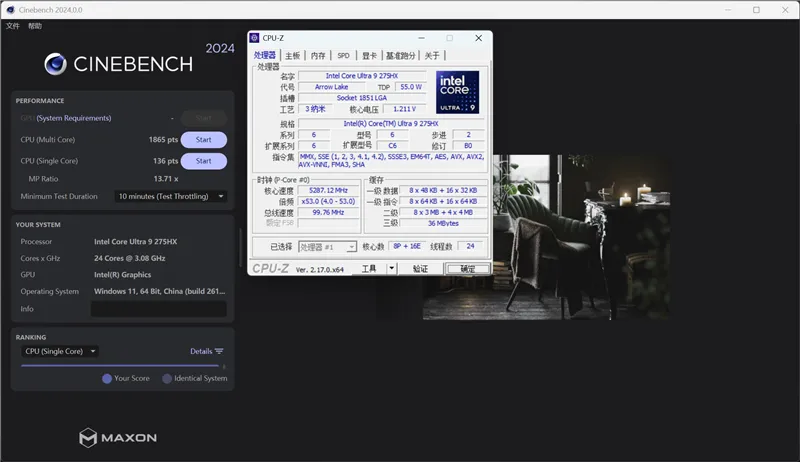This screenshot has width=800, height=462.
Task: Toggle the Your Score legend indicator
Action: tap(107, 378)
